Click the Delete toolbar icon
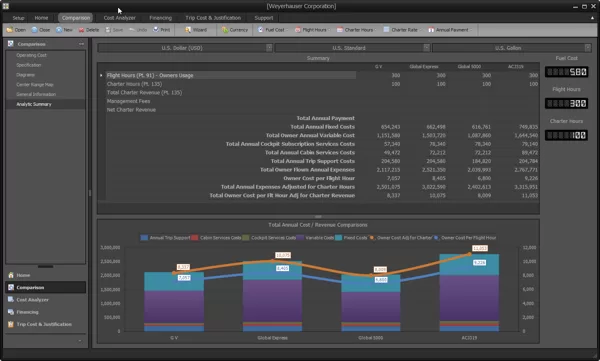 coord(82,30)
